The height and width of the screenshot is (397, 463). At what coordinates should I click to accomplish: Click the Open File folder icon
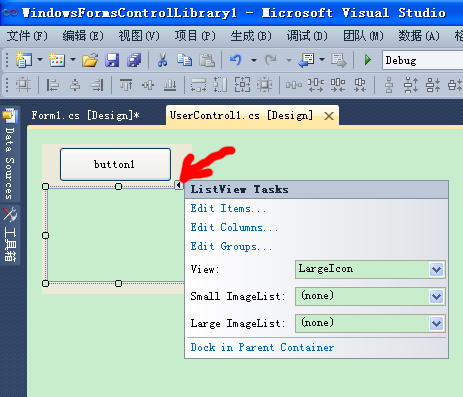[90, 60]
